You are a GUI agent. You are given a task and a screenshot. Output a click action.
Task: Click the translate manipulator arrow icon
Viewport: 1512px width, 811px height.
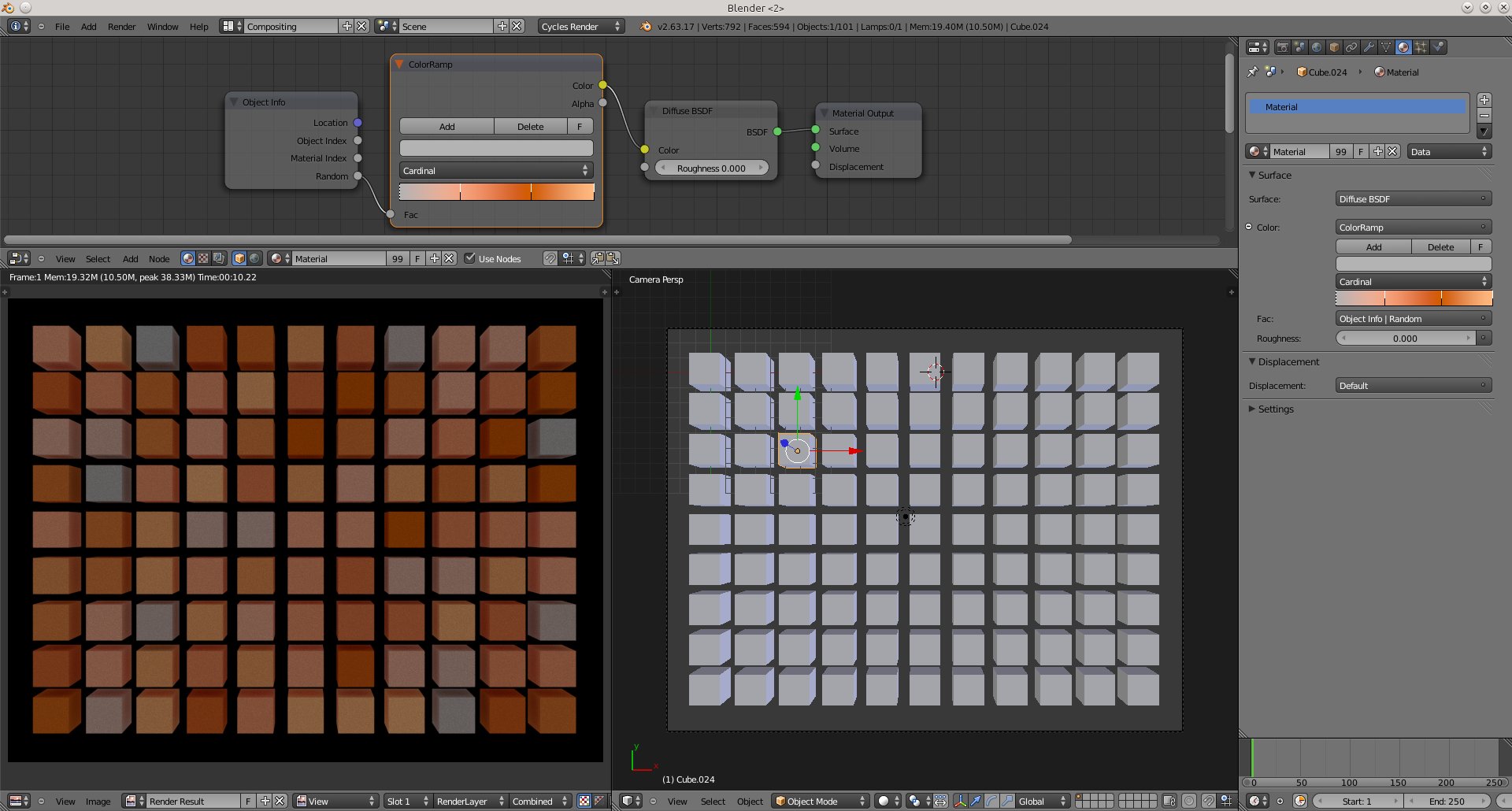click(x=976, y=801)
